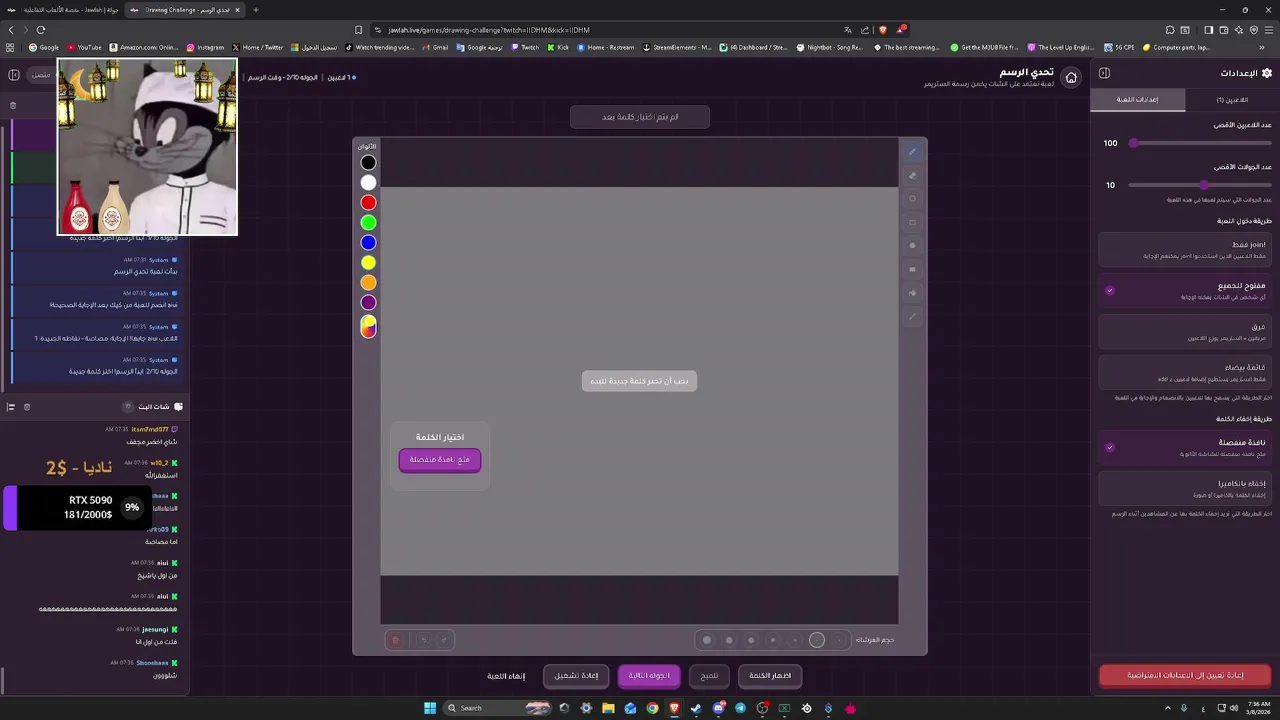Choose the black color swatch
The width and height of the screenshot is (1280, 720).
tap(369, 162)
